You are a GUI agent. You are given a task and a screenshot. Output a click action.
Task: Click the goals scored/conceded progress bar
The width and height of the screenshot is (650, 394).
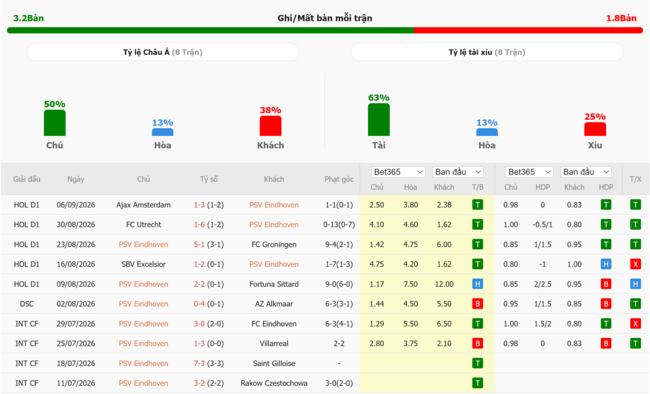325,30
